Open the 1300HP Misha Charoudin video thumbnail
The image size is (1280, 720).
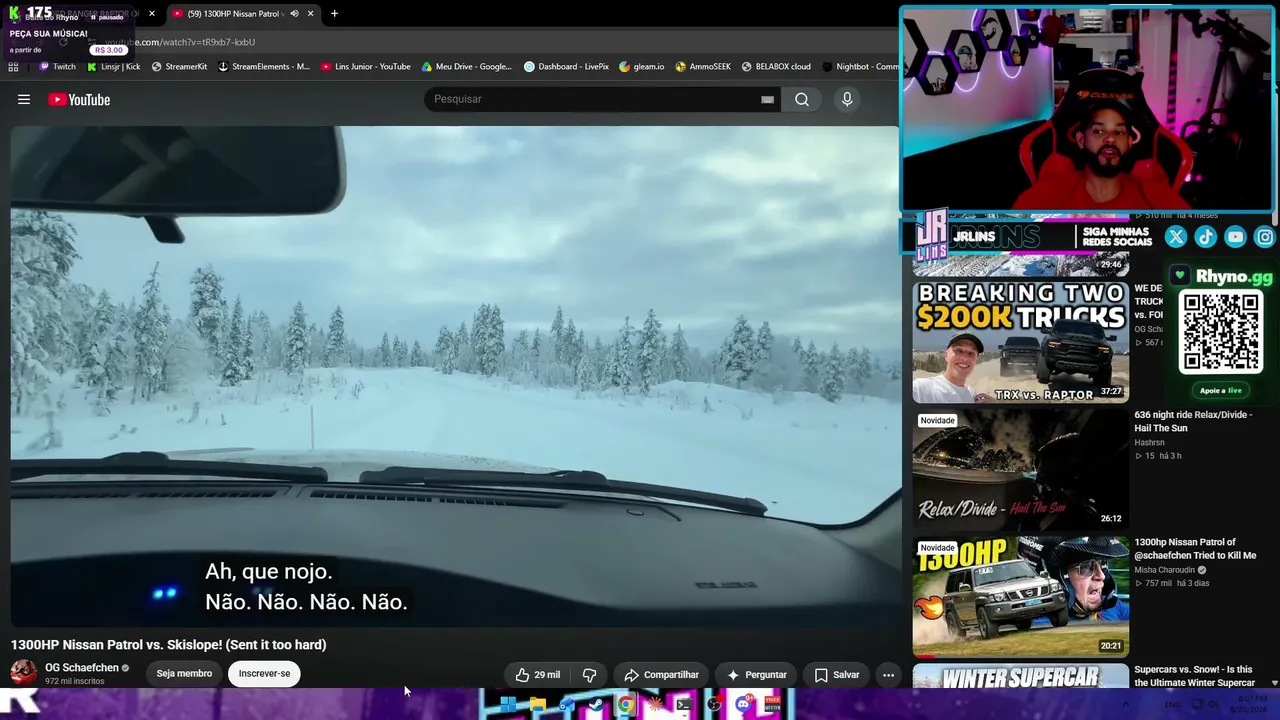point(1020,596)
